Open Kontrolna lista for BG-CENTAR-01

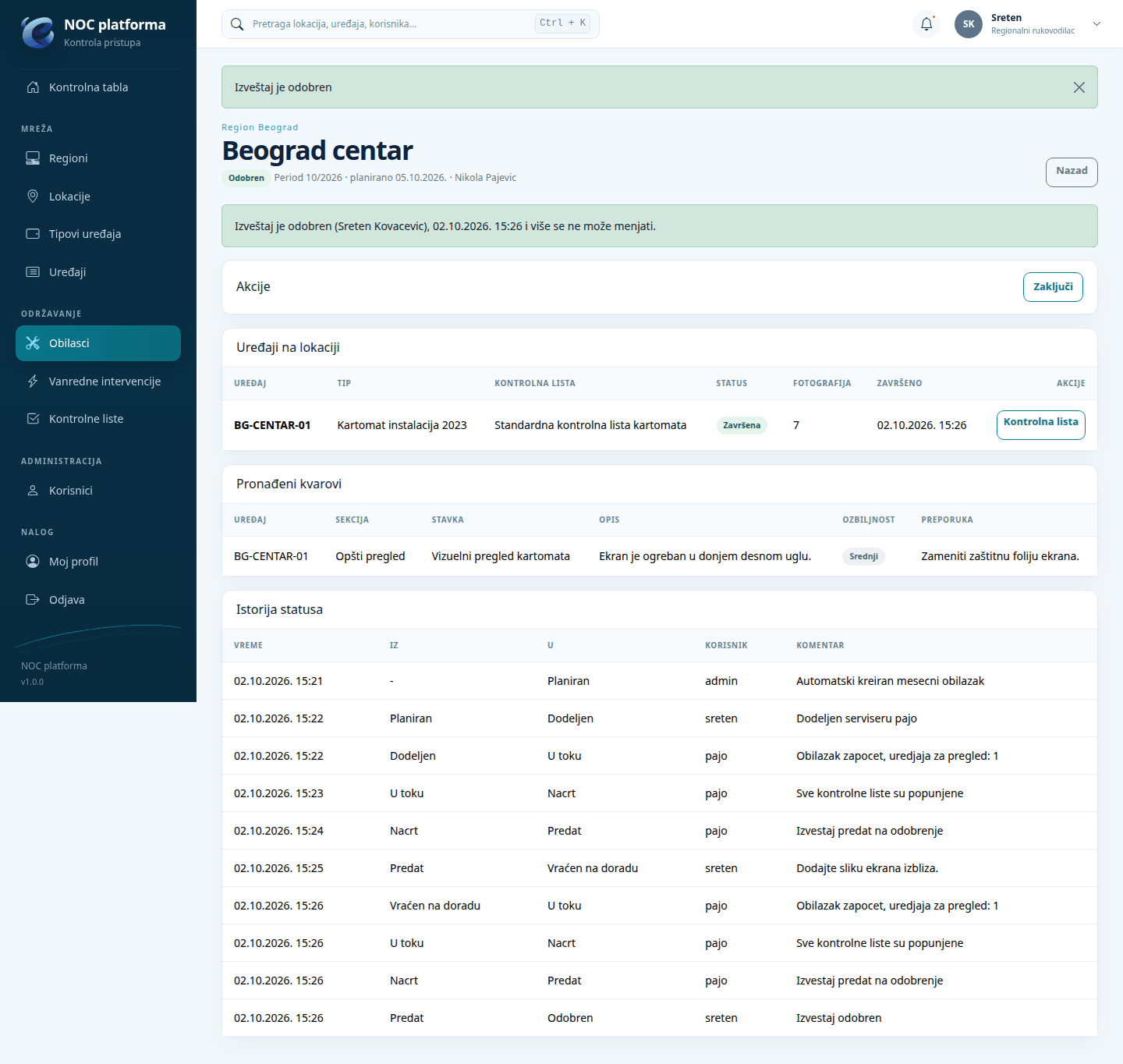1040,425
